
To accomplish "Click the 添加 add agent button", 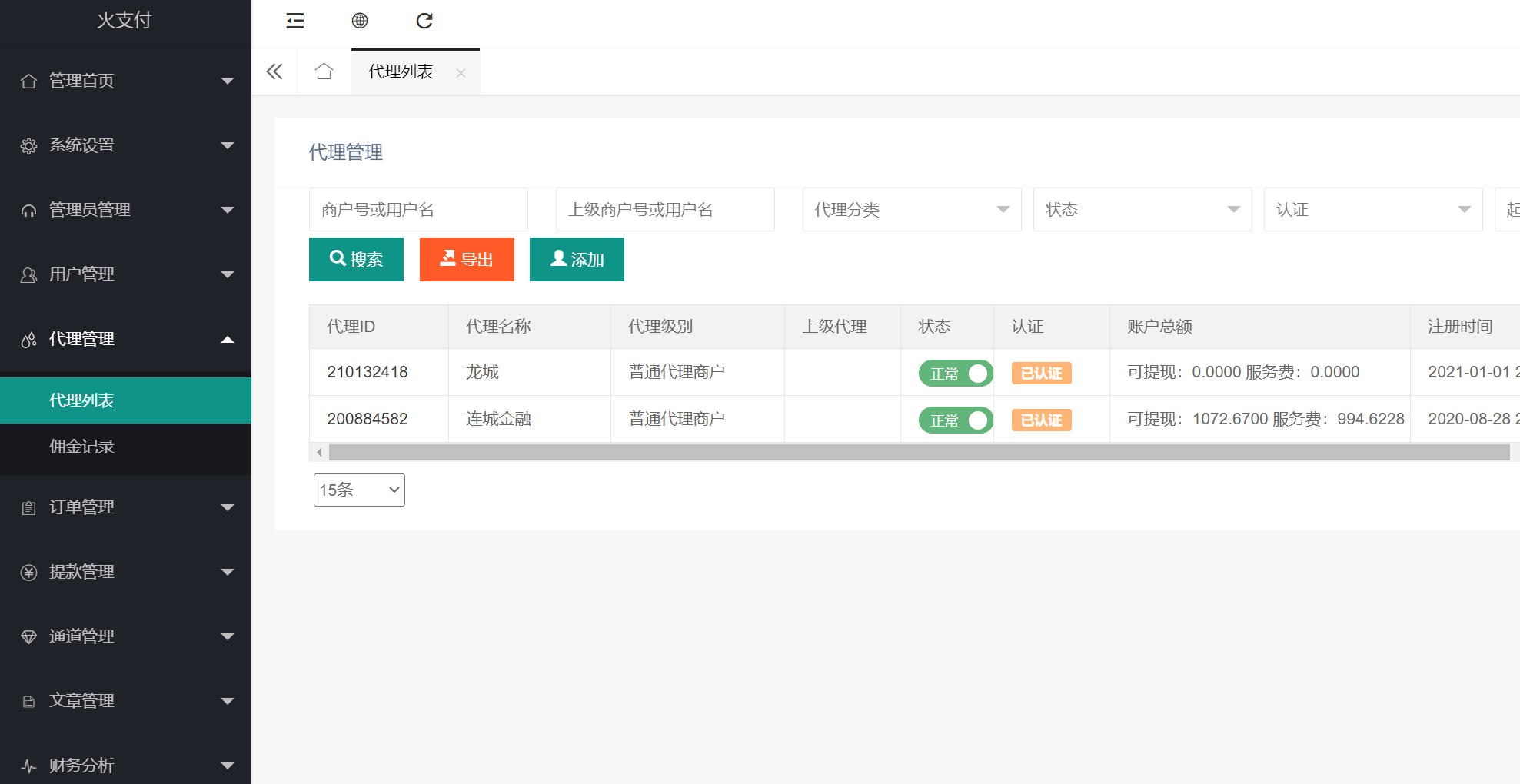I will coord(577,260).
